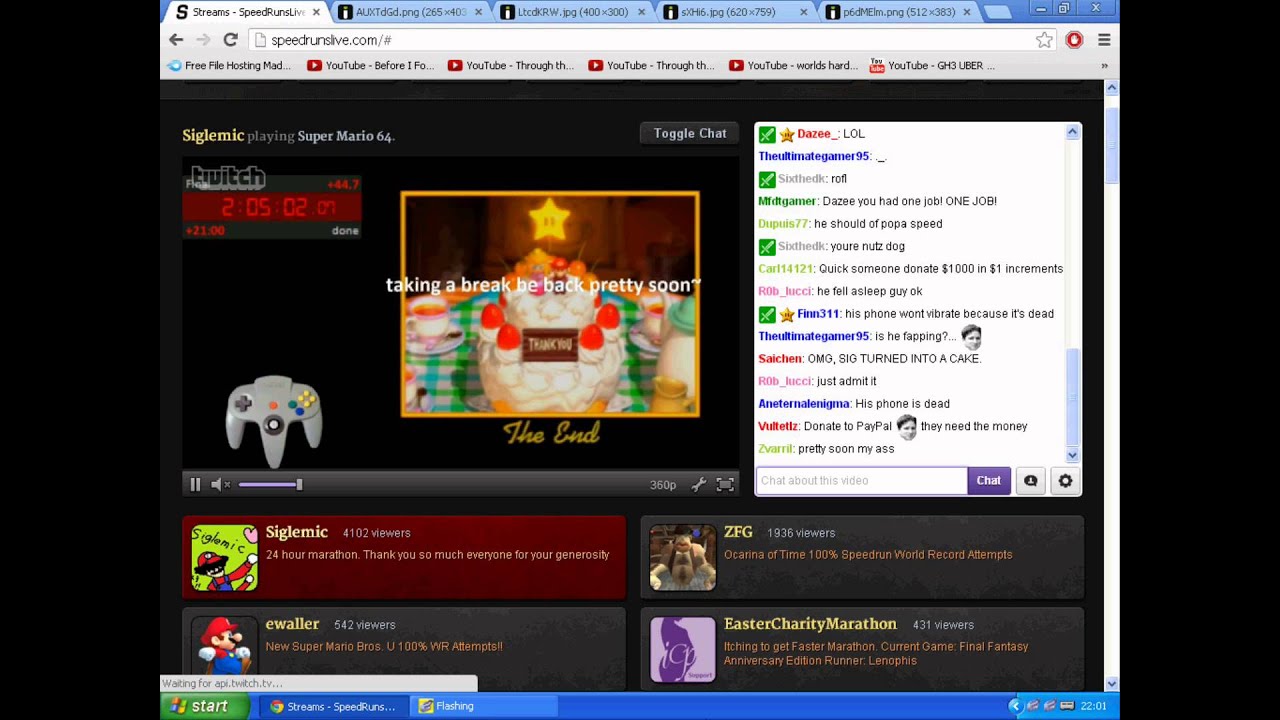Bookmark page with star icon

[1044, 40]
